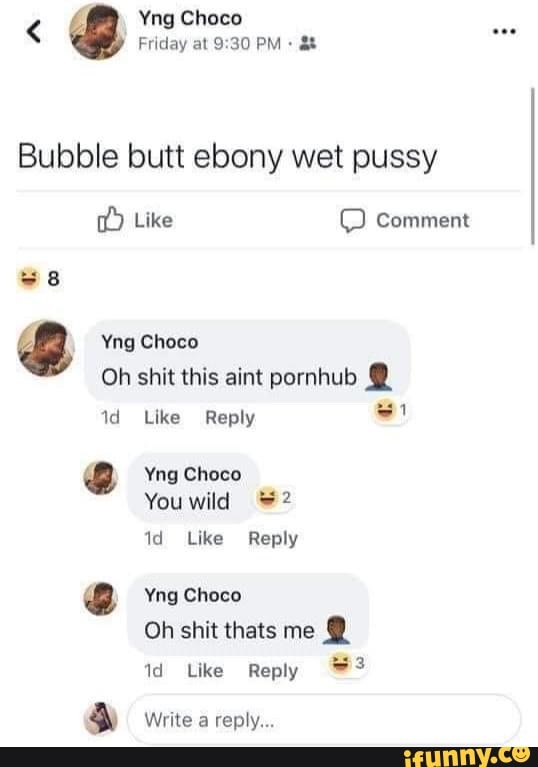Open commenter avatar next to first comment
This screenshot has height=767, width=538.
[46, 348]
